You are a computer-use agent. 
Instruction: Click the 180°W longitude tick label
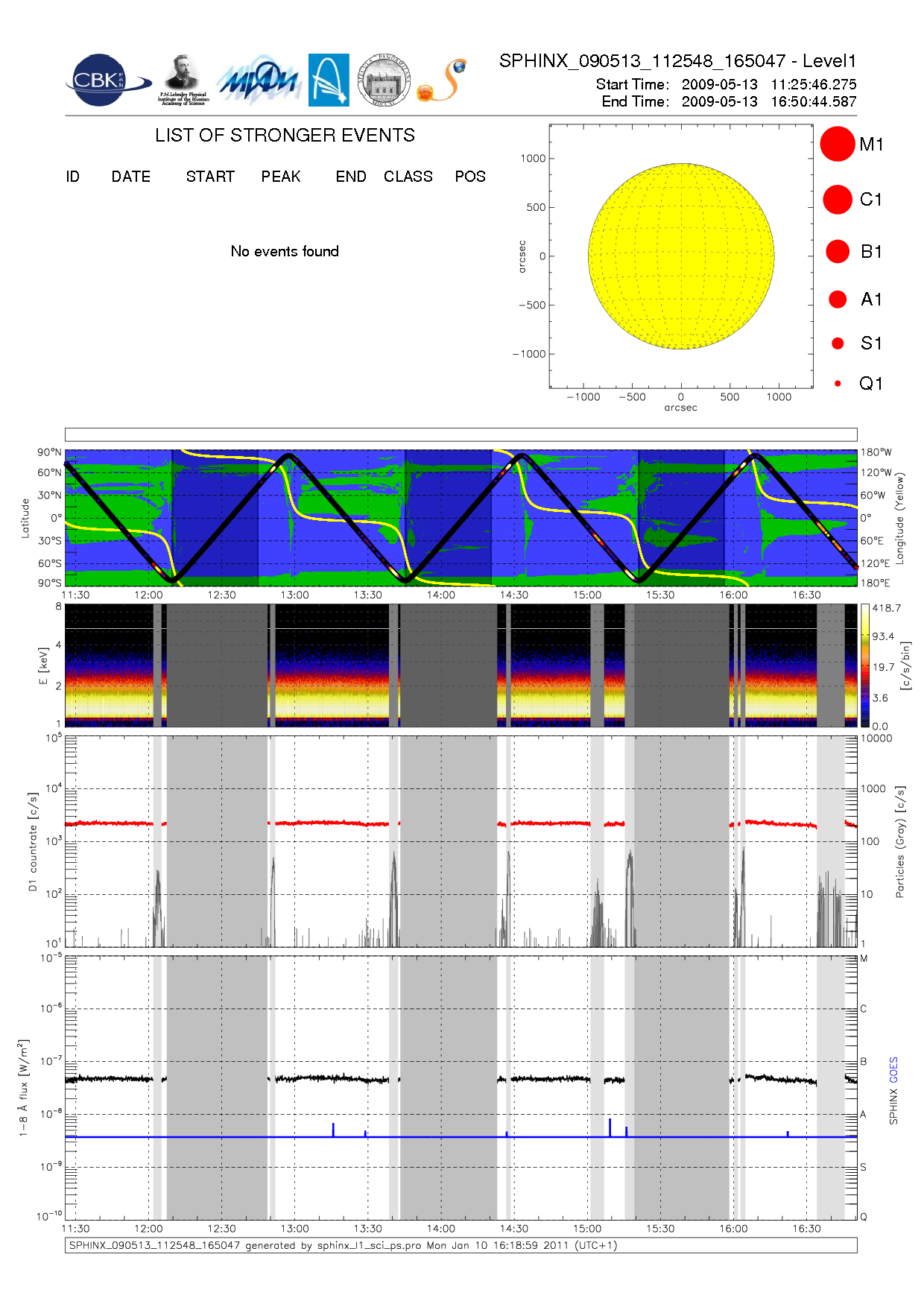pos(876,452)
